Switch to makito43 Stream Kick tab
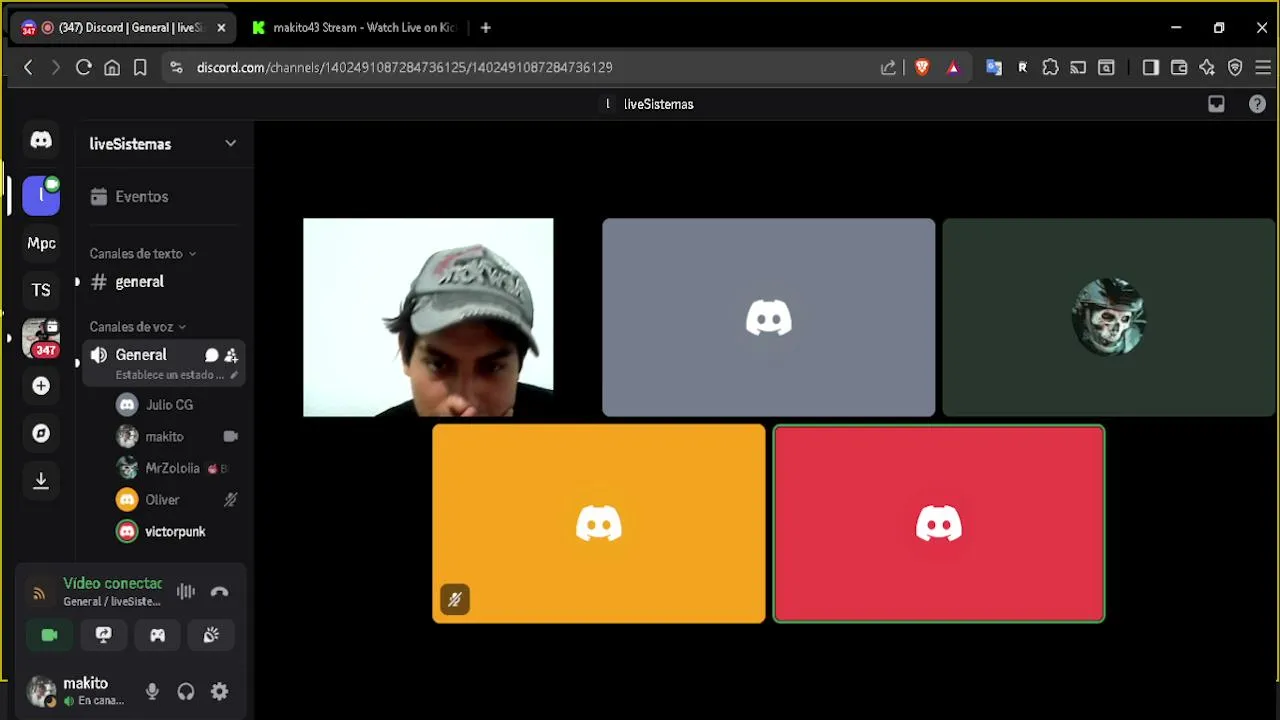The image size is (1280, 720). (x=354, y=28)
